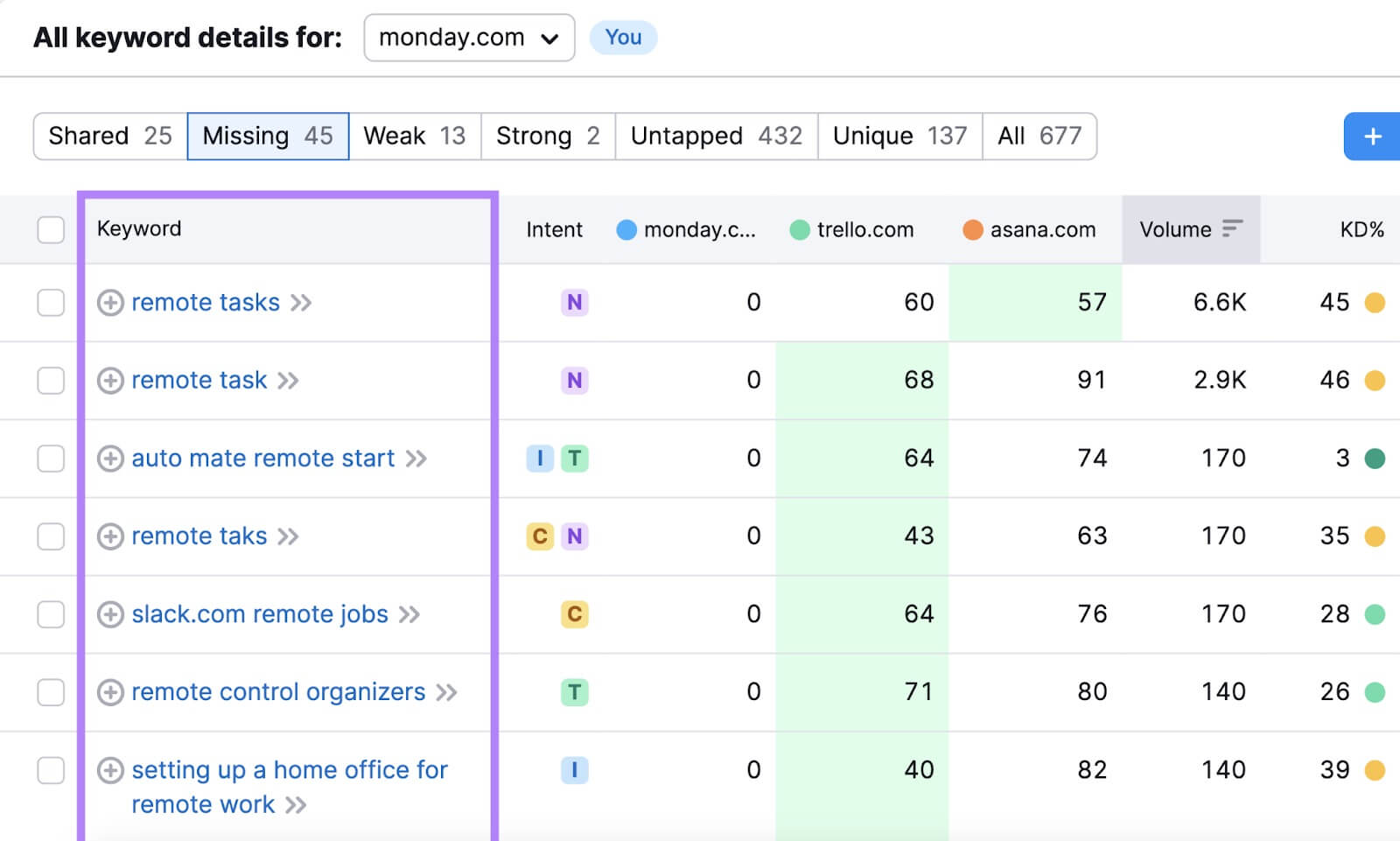1400x841 pixels.
Task: Click T intent badge for auto mate remote start
Action: tap(574, 459)
